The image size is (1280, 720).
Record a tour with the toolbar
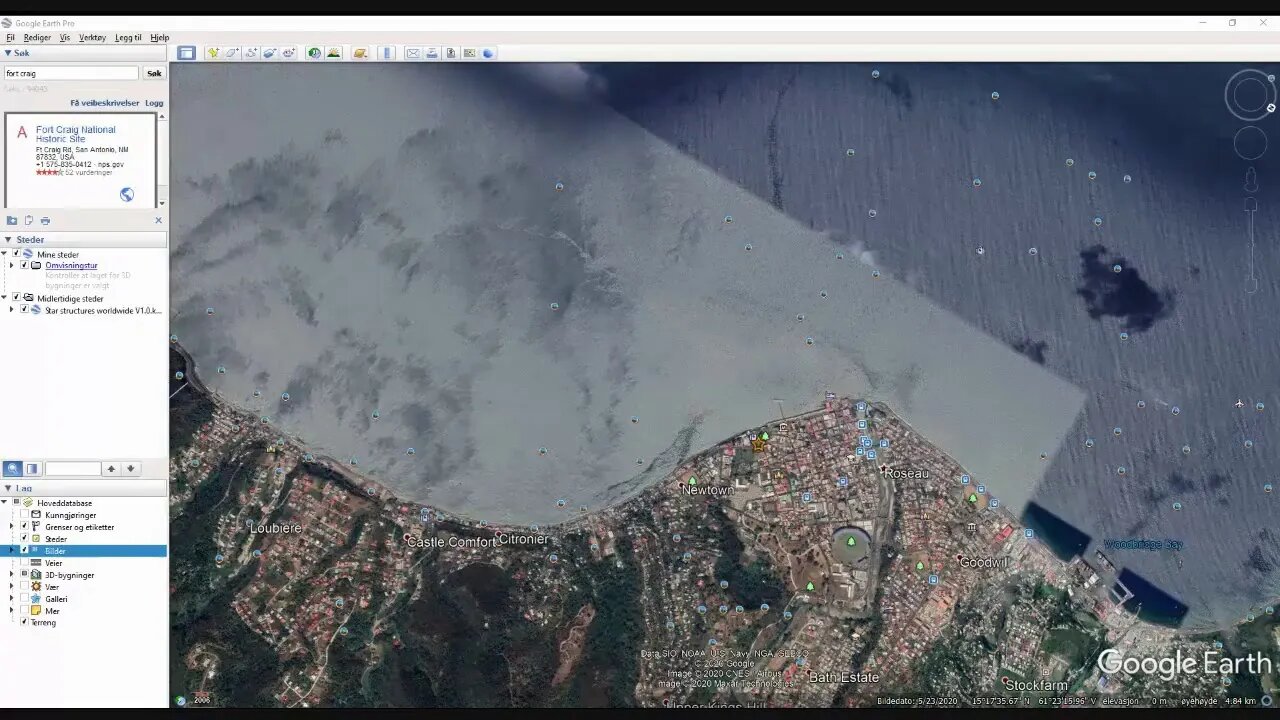tap(289, 53)
